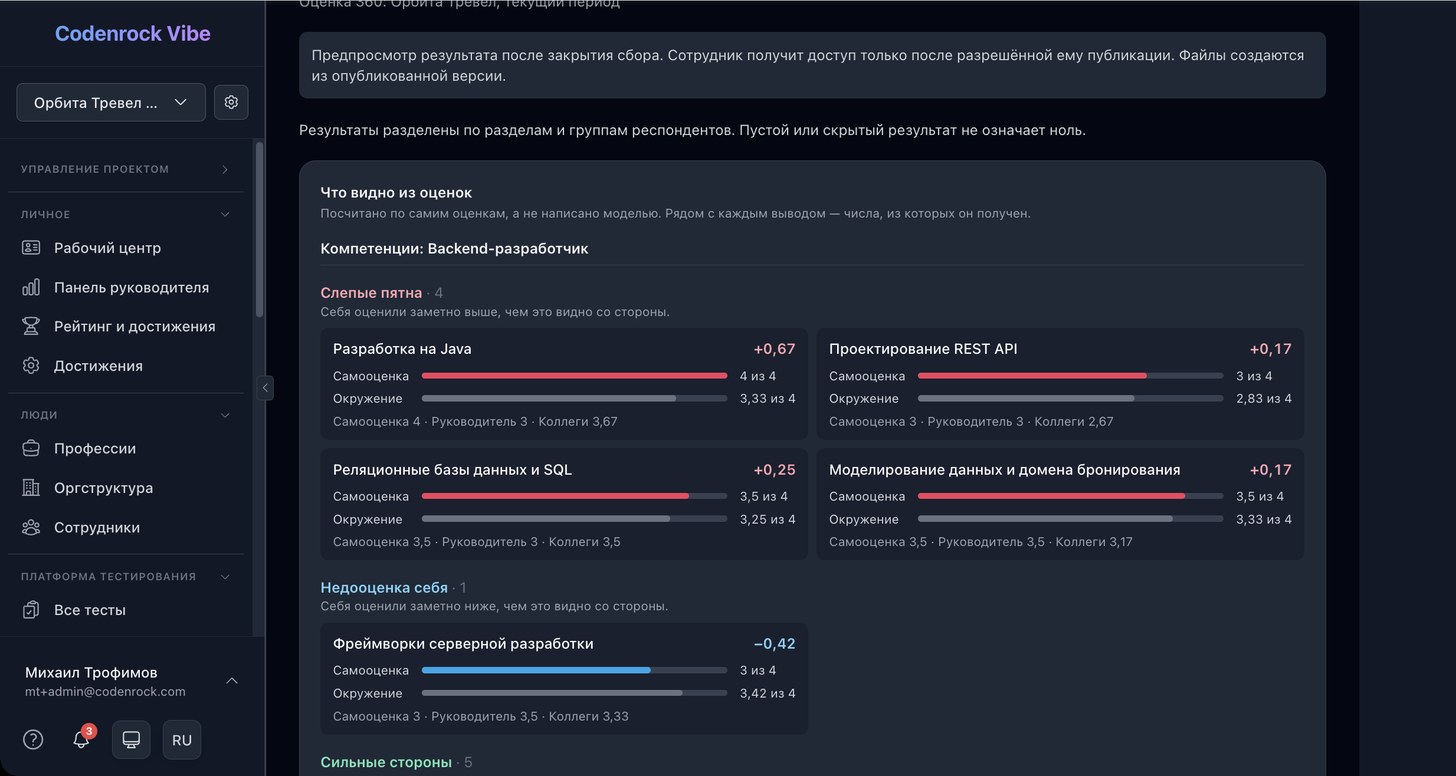
Task: Click Фреймворки серверной разработки card title
Action: tap(463, 644)
